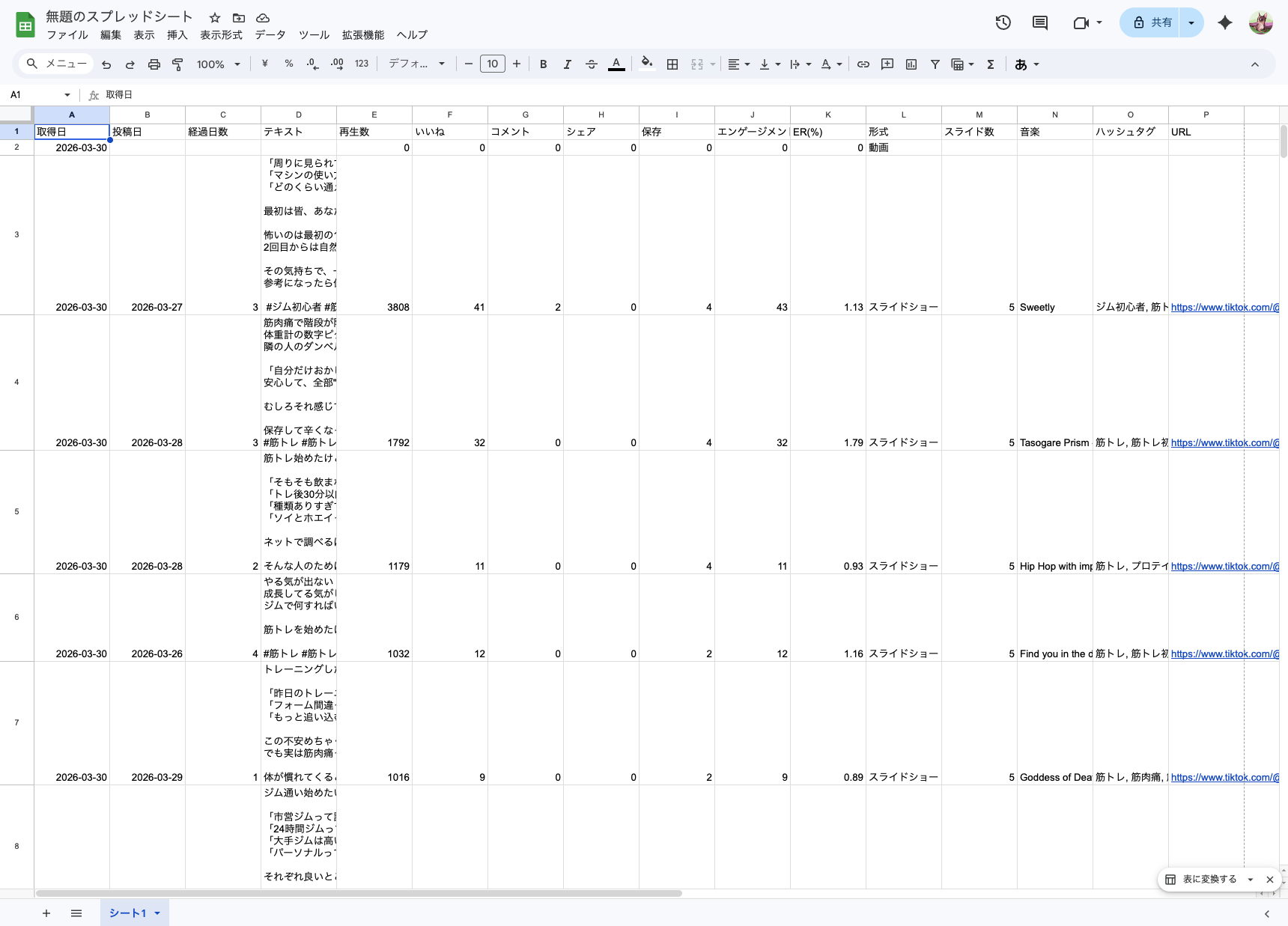This screenshot has height=926, width=1288.
Task: Open the Gemini sparkle assistant
Action: point(1225,22)
